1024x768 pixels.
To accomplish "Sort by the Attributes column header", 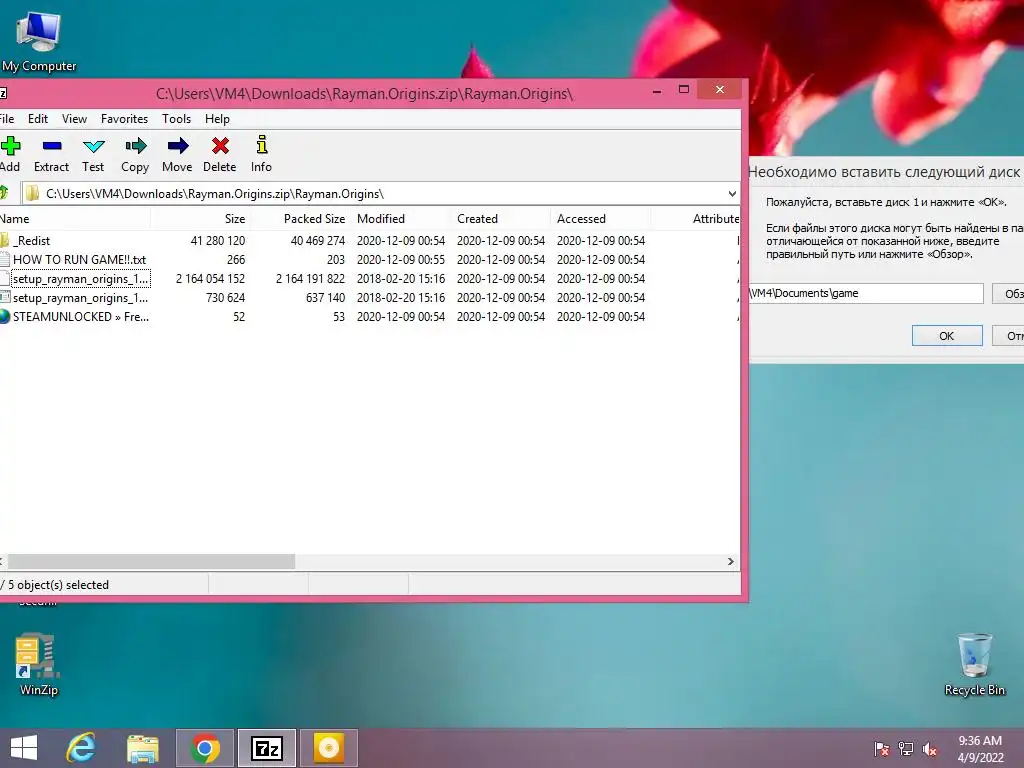I will pyautogui.click(x=696, y=219).
